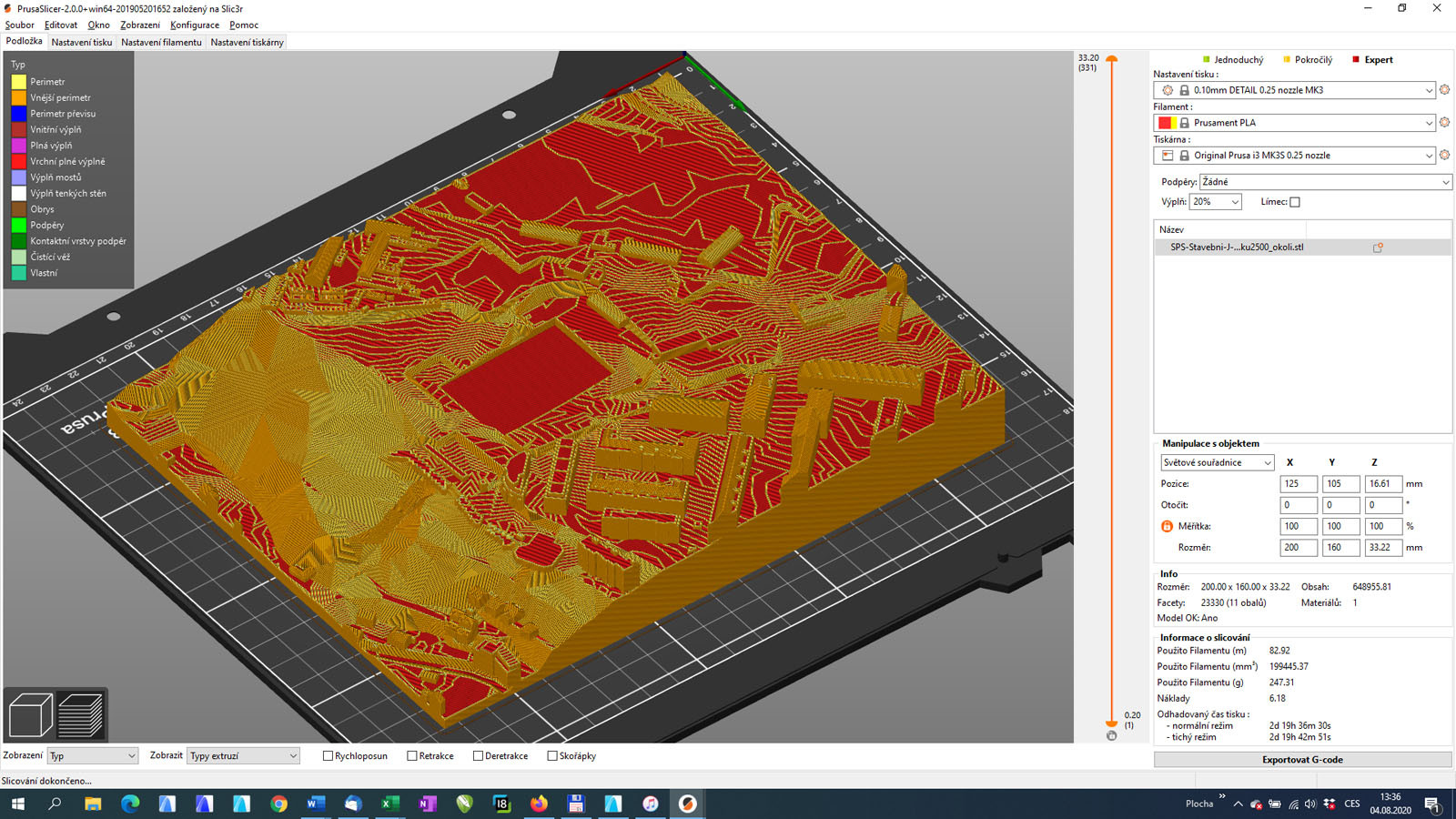Toggle the orange scale lock icon
Viewport: 1456px width, 819px height.
pyautogui.click(x=1167, y=526)
